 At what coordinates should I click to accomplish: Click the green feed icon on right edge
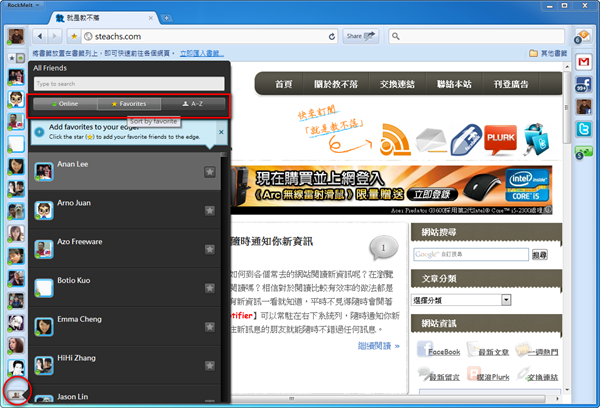click(583, 152)
